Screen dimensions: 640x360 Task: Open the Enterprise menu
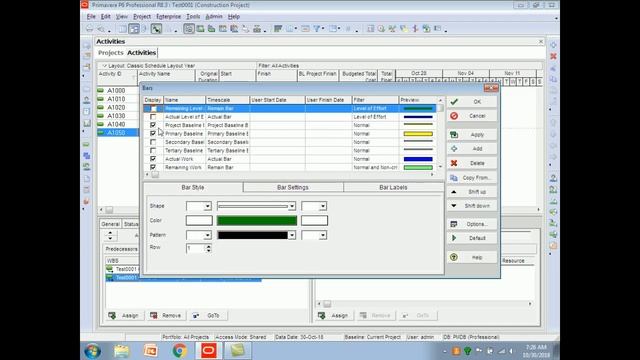click(169, 17)
